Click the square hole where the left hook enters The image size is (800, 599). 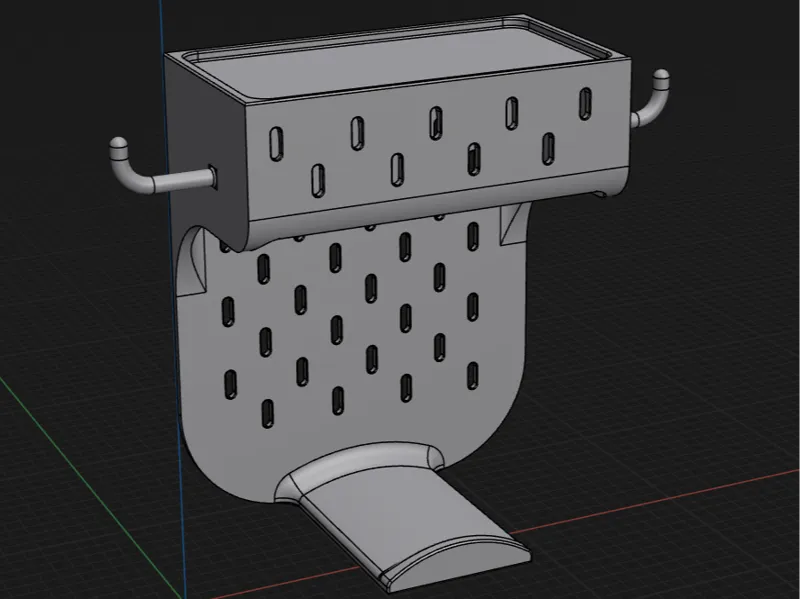click(x=213, y=177)
